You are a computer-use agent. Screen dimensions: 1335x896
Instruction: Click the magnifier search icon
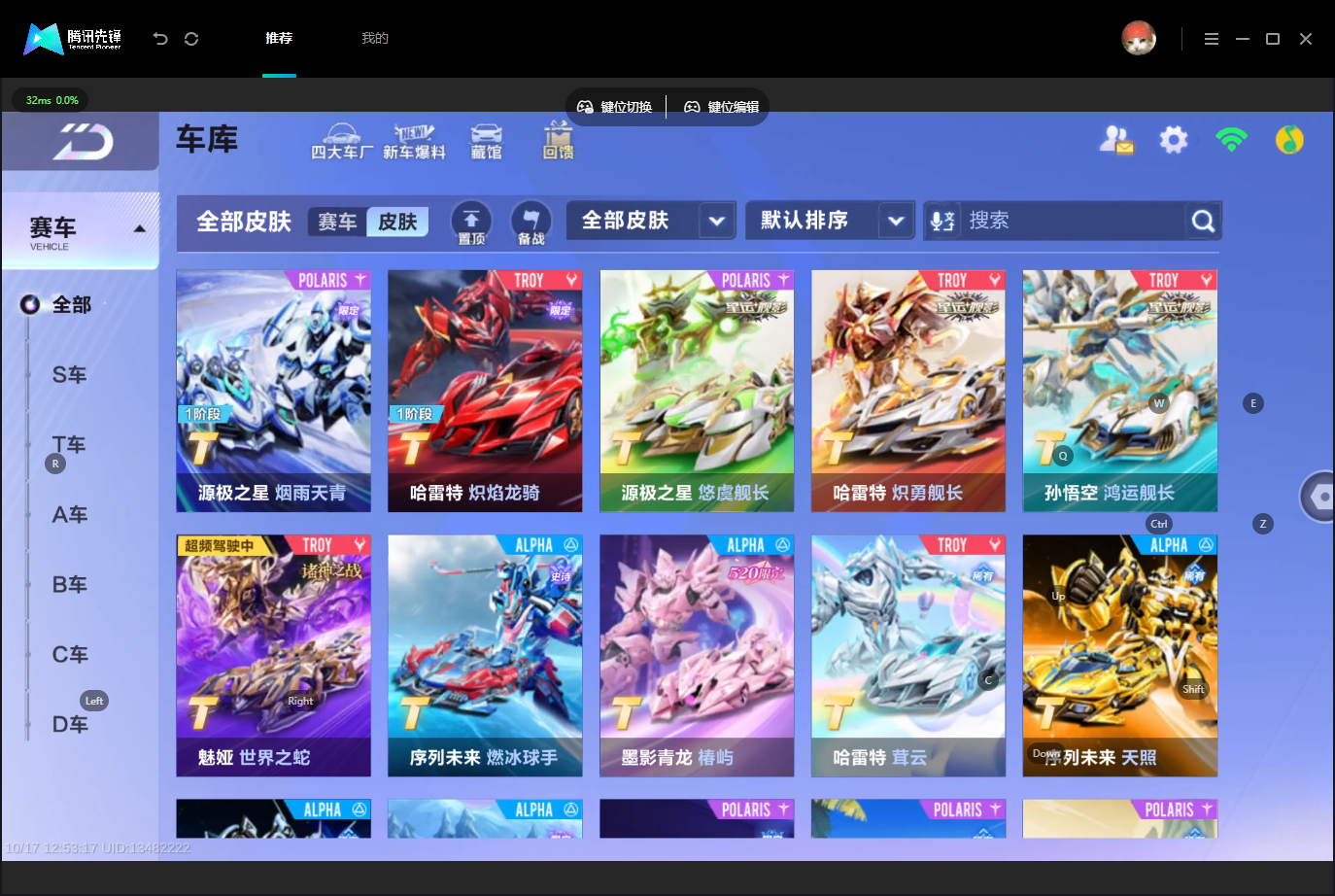click(x=1203, y=222)
